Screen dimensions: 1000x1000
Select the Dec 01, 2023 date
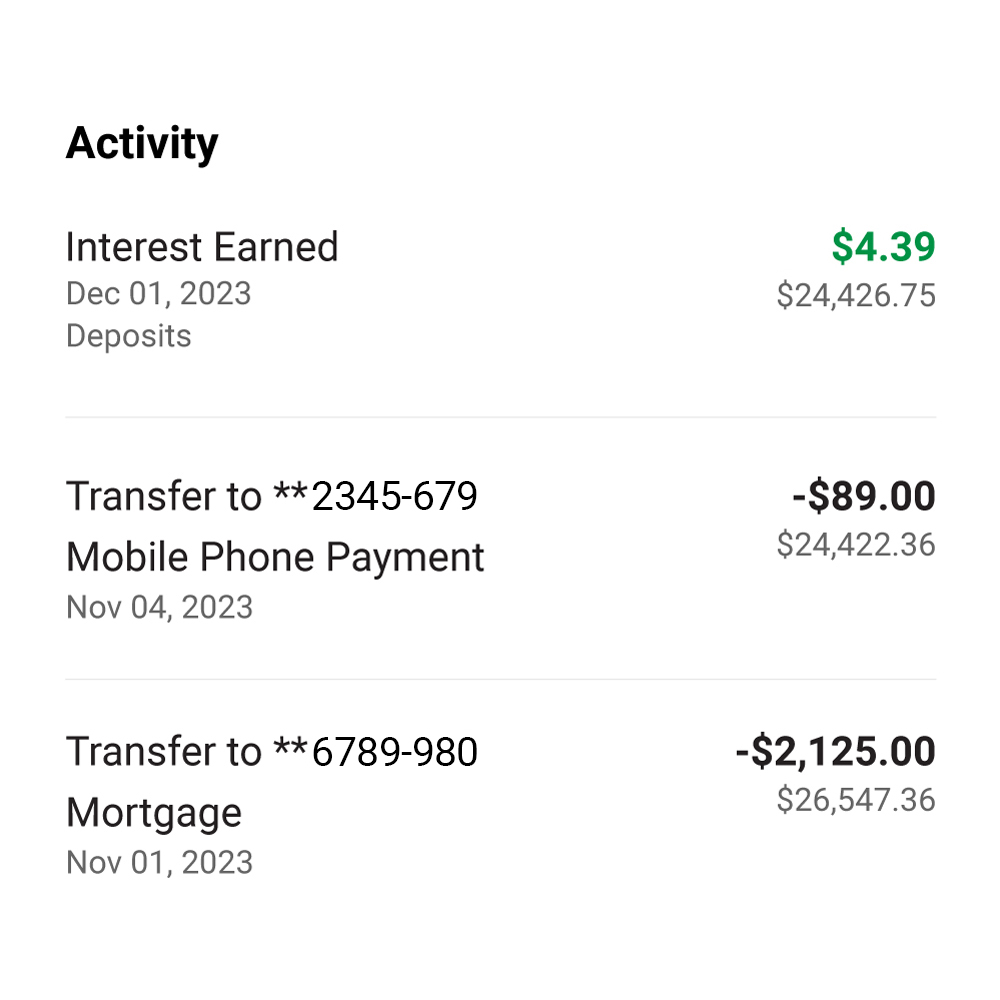click(x=157, y=294)
